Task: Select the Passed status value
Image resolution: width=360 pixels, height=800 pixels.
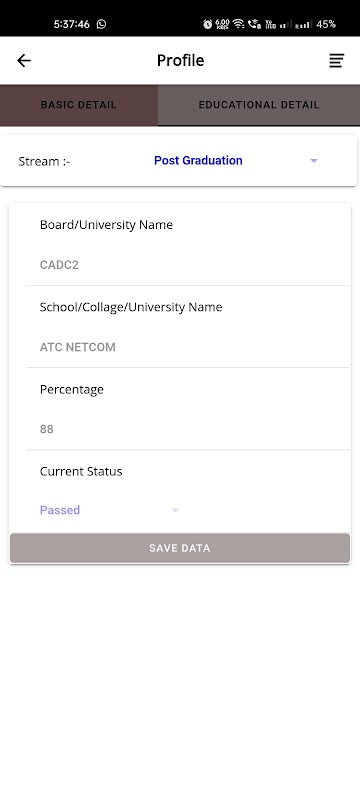Action: coord(60,510)
